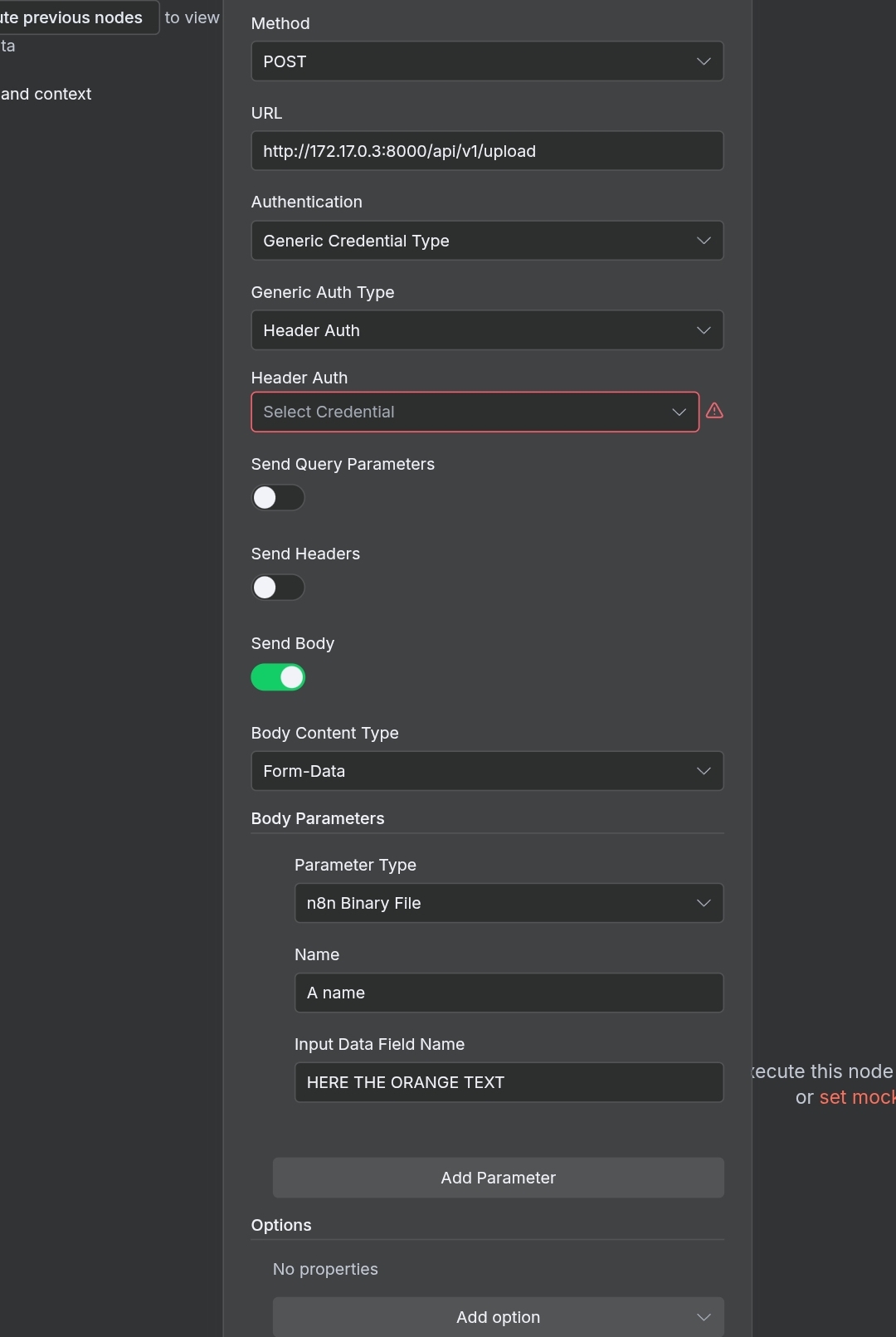
Task: Click the red credential warning triangle icon
Action: [714, 411]
